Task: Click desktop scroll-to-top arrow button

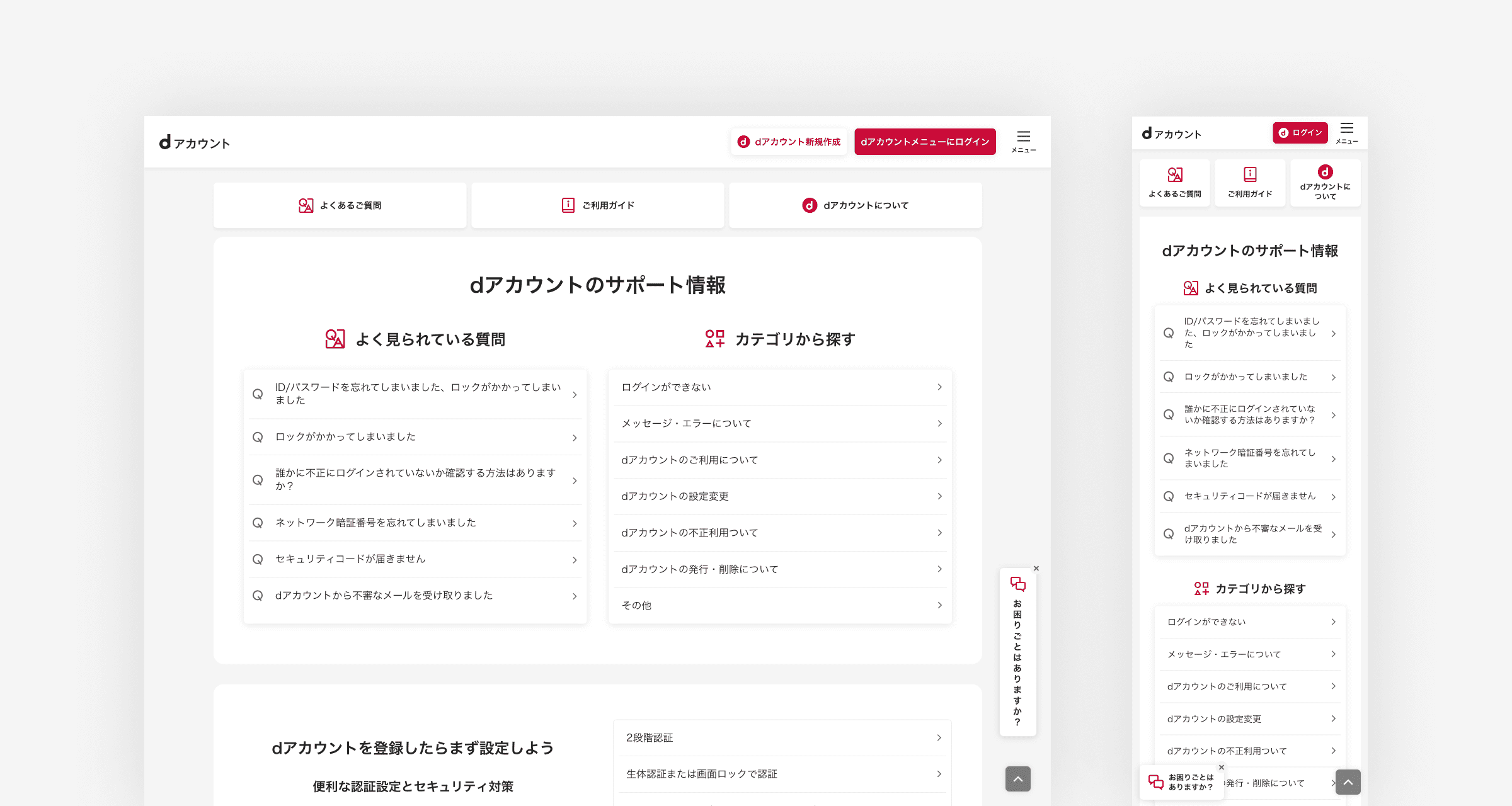Action: point(1017,779)
